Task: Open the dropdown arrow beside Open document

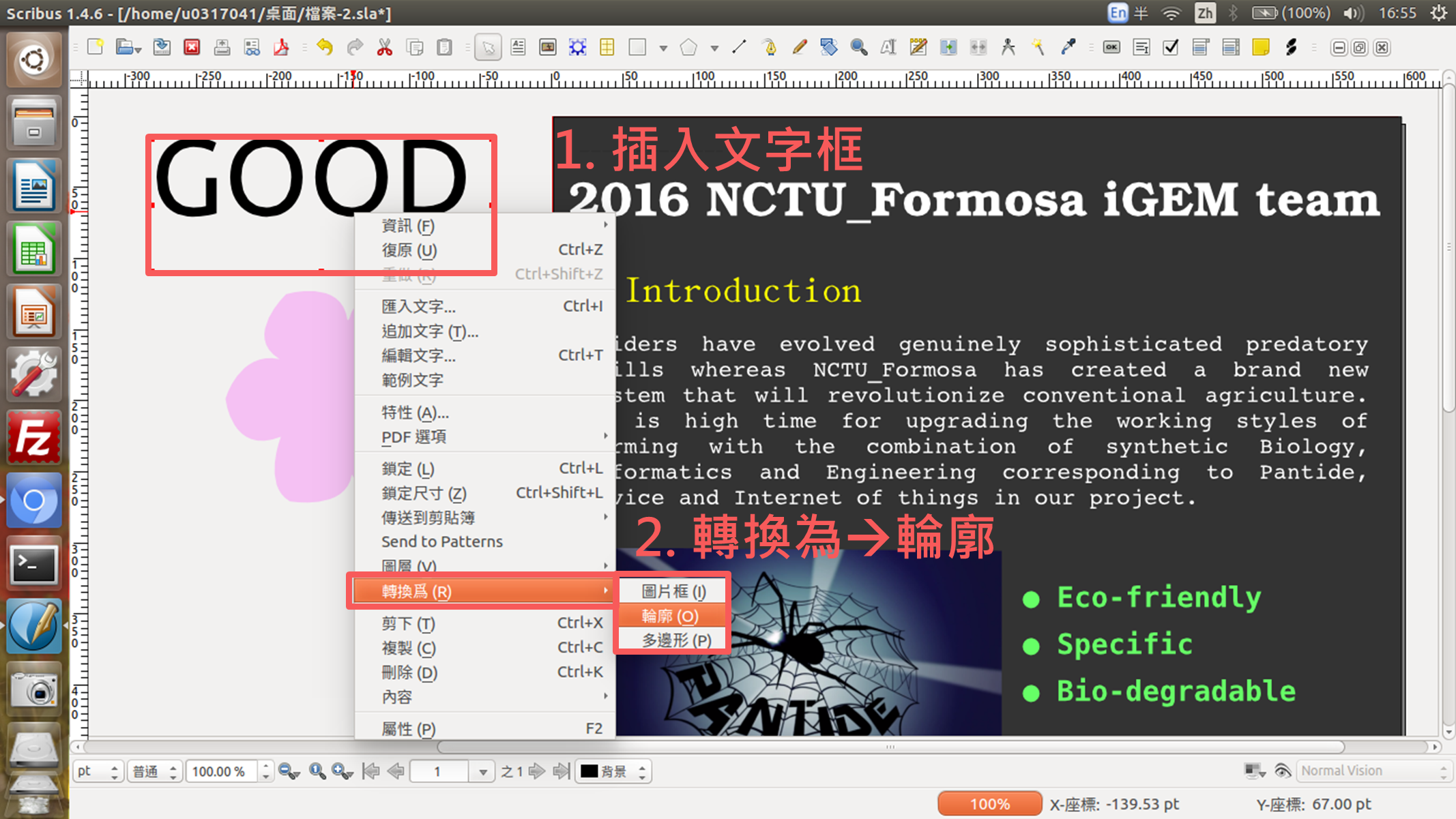Action: click(139, 50)
